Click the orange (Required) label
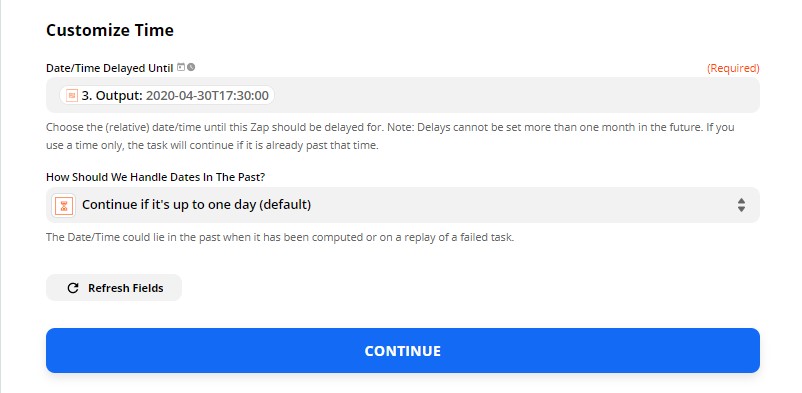The width and height of the screenshot is (802, 393). 733,68
